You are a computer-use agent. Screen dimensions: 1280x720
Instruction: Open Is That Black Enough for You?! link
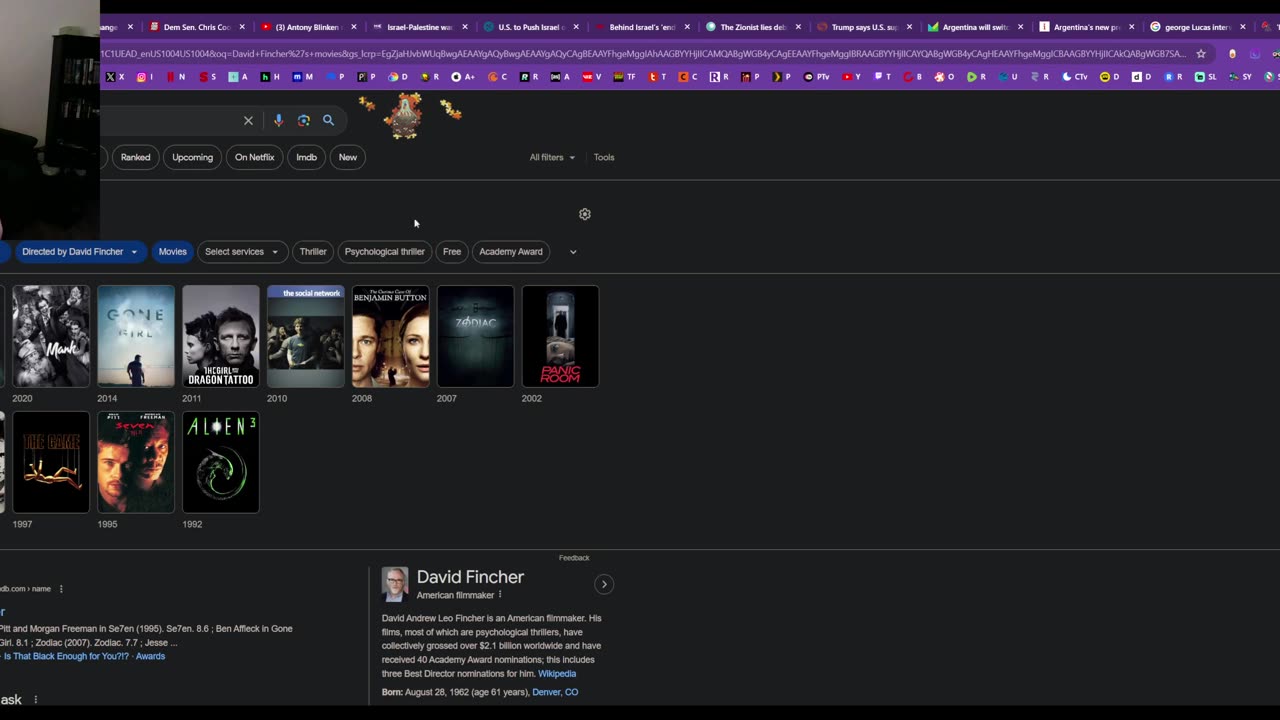[66, 657]
